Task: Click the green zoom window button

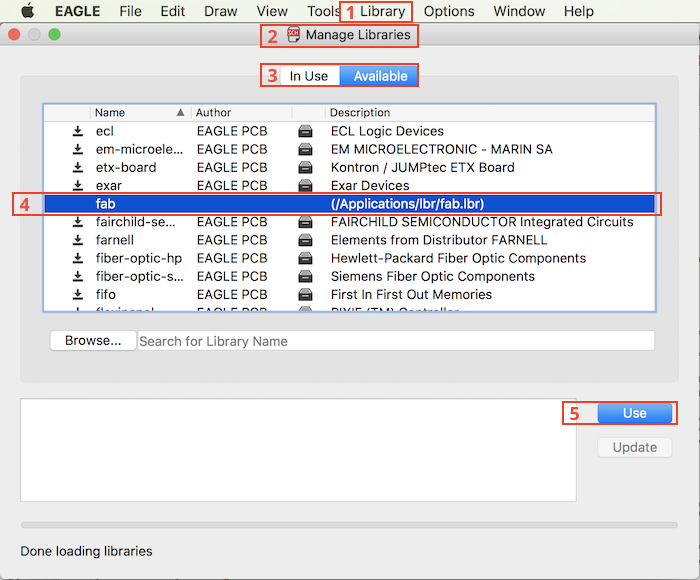Action: pyautogui.click(x=54, y=34)
